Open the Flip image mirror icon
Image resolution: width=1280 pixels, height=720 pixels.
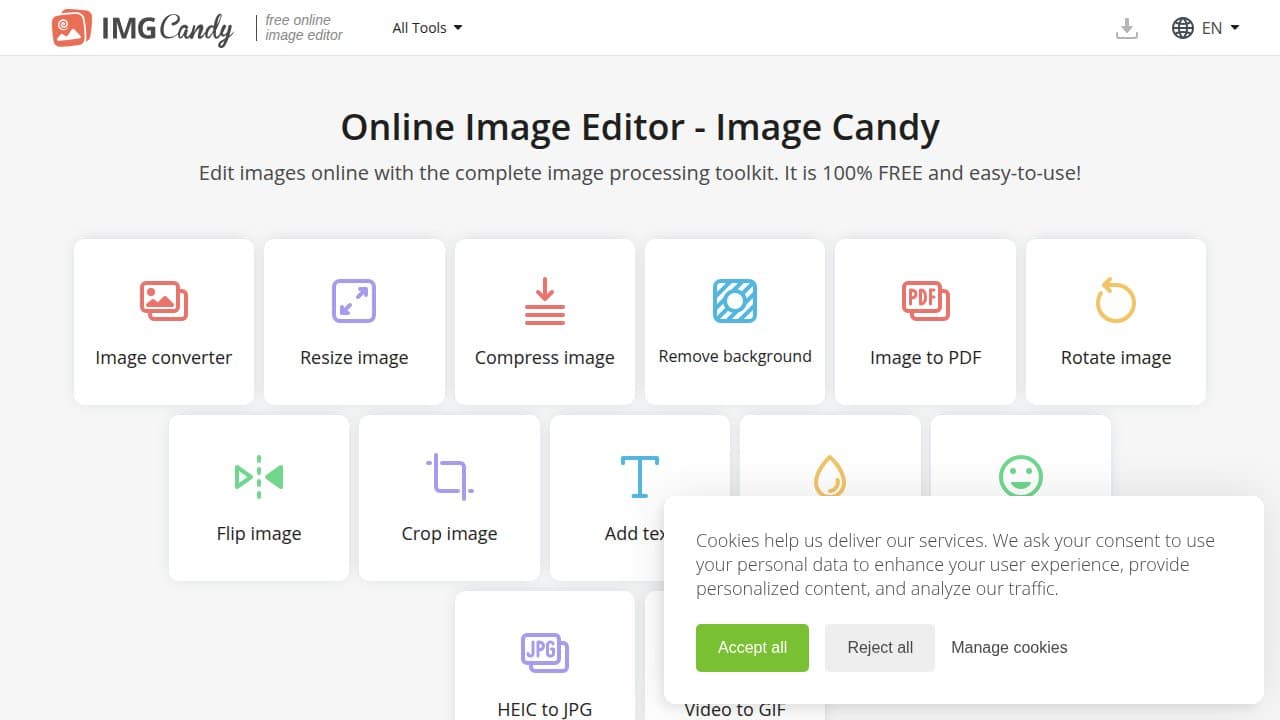point(259,477)
